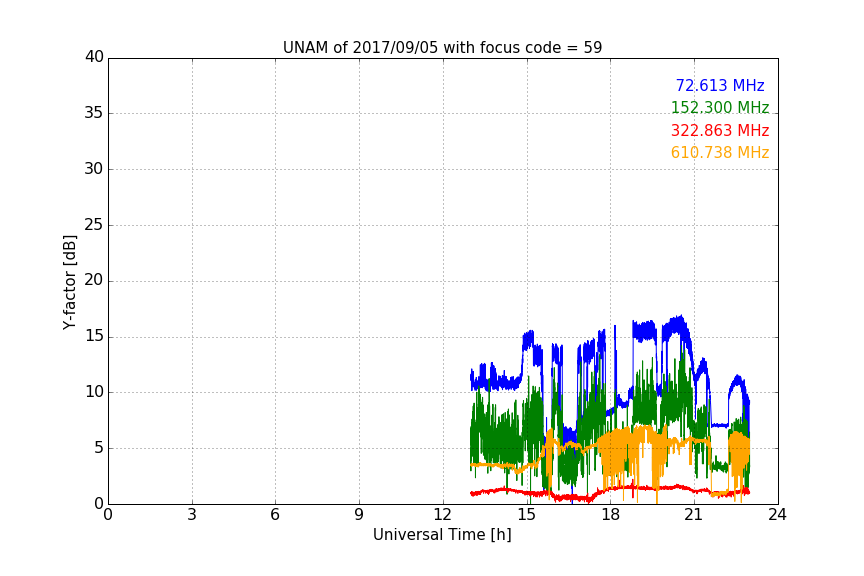Select the green 152.300 MHz legend label
The height and width of the screenshot is (576, 864).
pyautogui.click(x=720, y=107)
